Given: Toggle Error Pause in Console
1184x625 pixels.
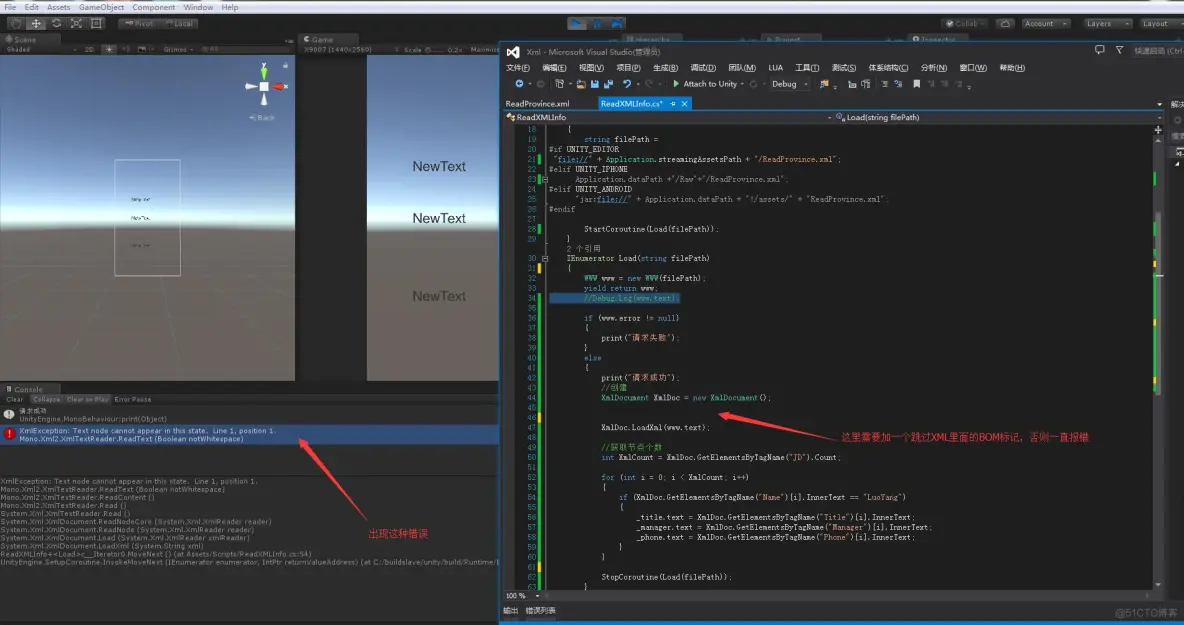Looking at the screenshot, I should coord(133,399).
